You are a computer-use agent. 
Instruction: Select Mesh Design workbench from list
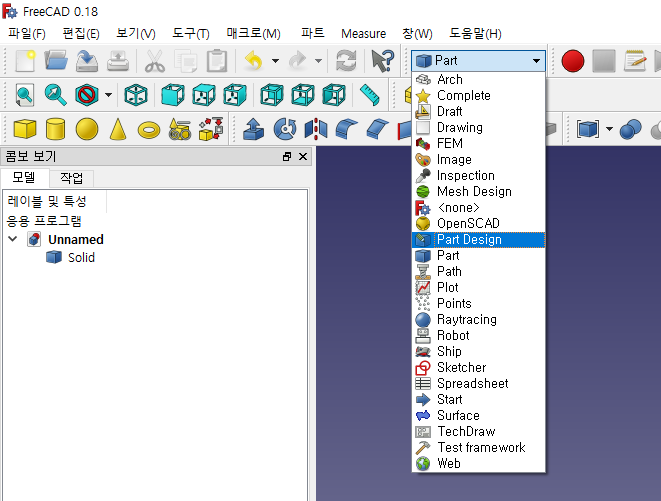[x=478, y=191]
